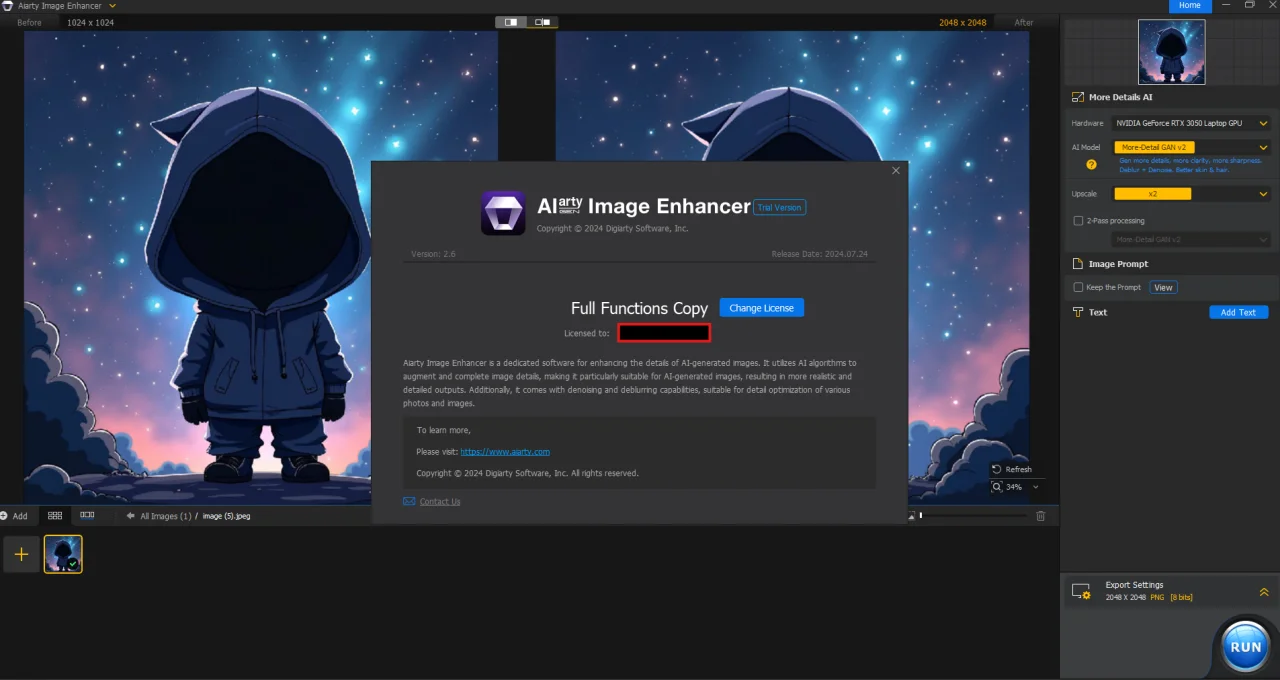This screenshot has width=1280, height=680.
Task: Click the zoom magnifier icon
Action: (997, 487)
